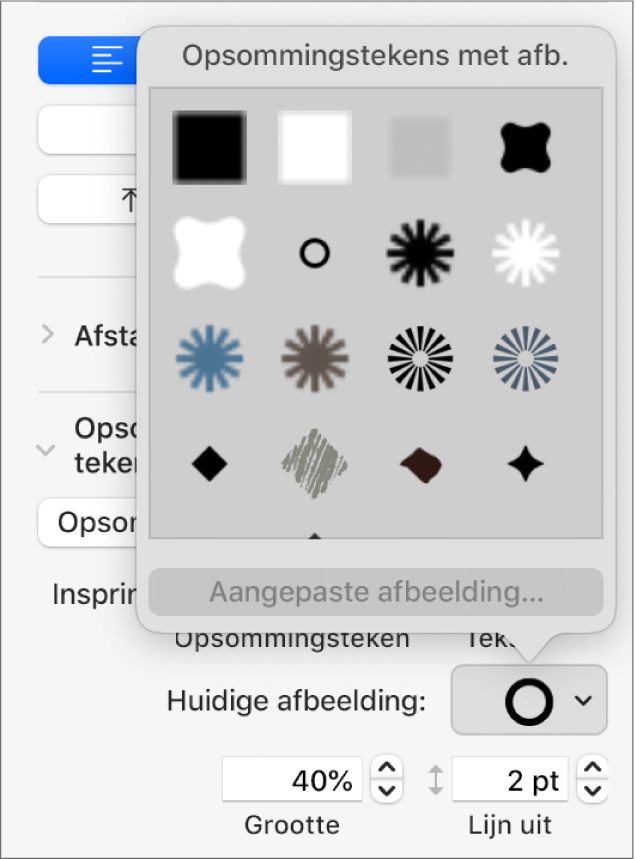Open the Huidige afbeelding dropdown
The image size is (636, 859).
click(530, 700)
